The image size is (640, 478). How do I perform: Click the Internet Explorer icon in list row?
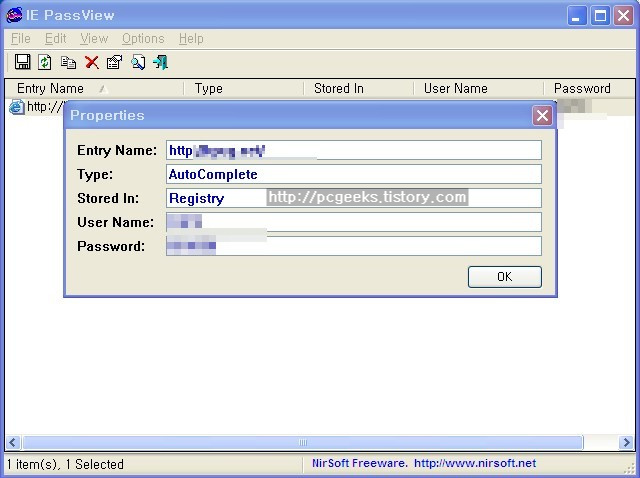pyautogui.click(x=17, y=107)
